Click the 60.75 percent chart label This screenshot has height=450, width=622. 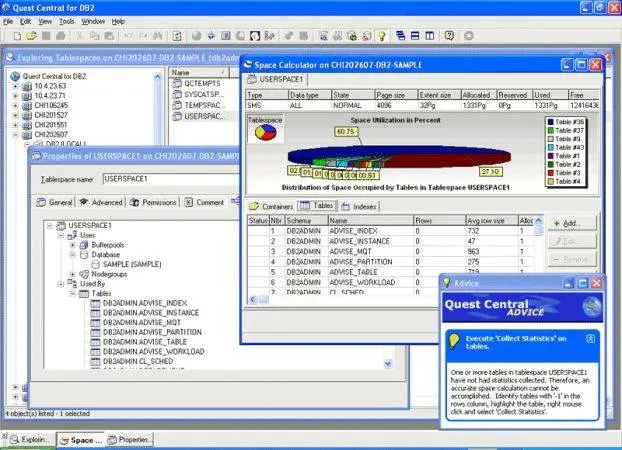tap(346, 132)
